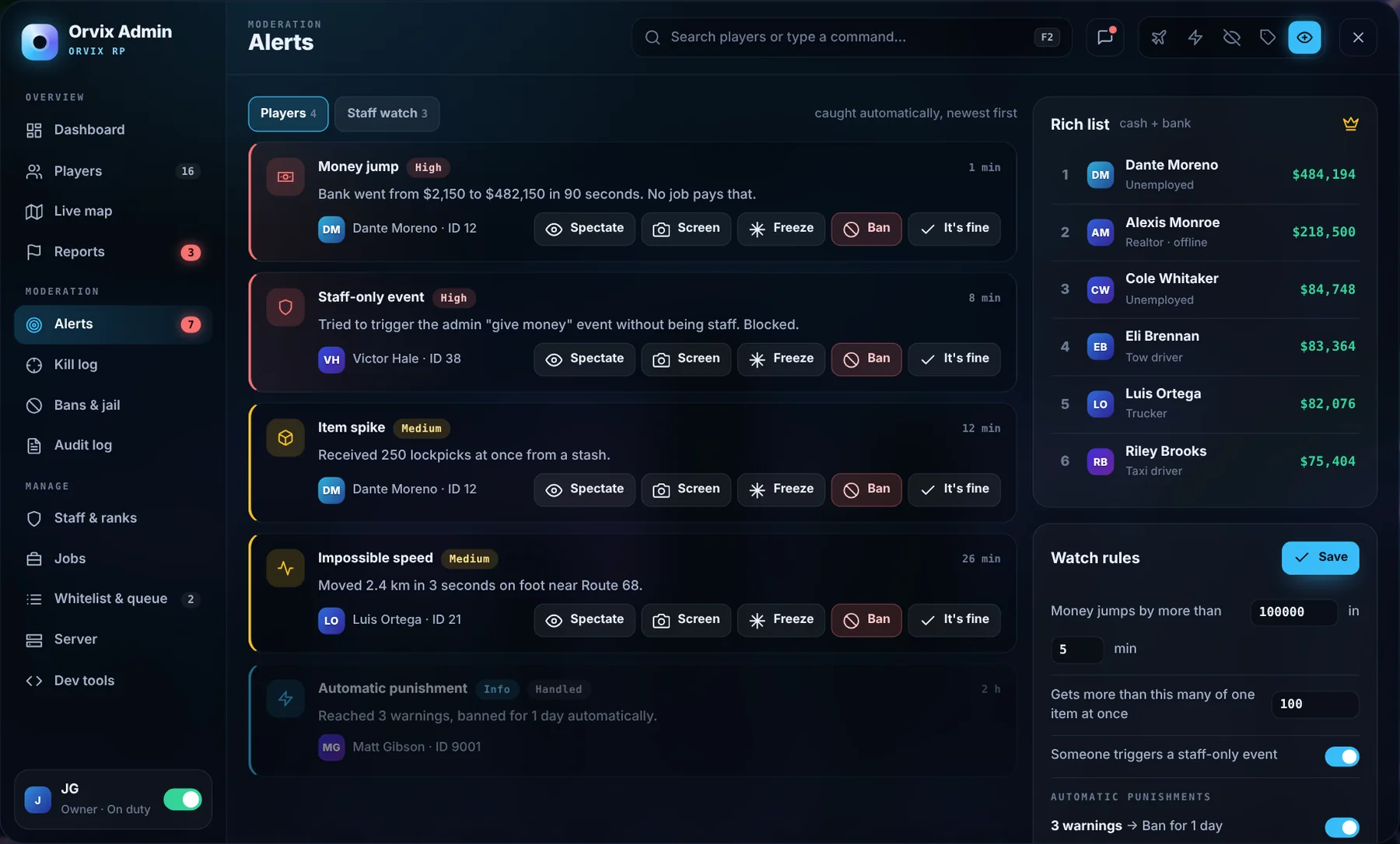Open the Live map page

[113, 212]
